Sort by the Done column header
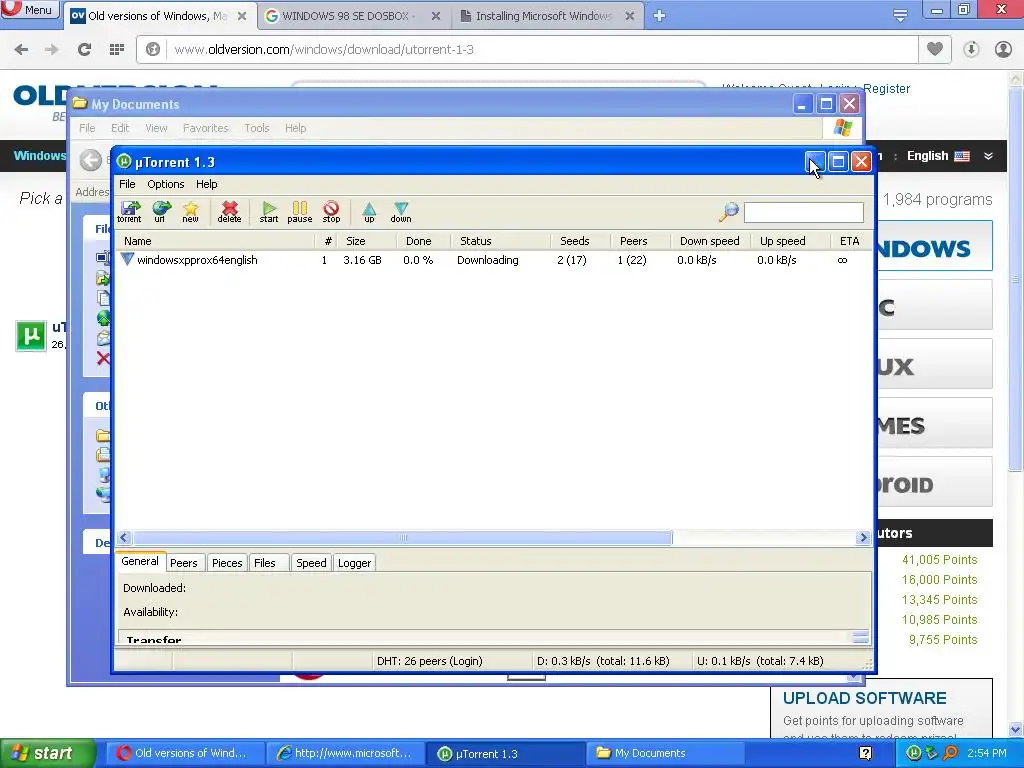Screen dimensions: 1024x768 423,241
